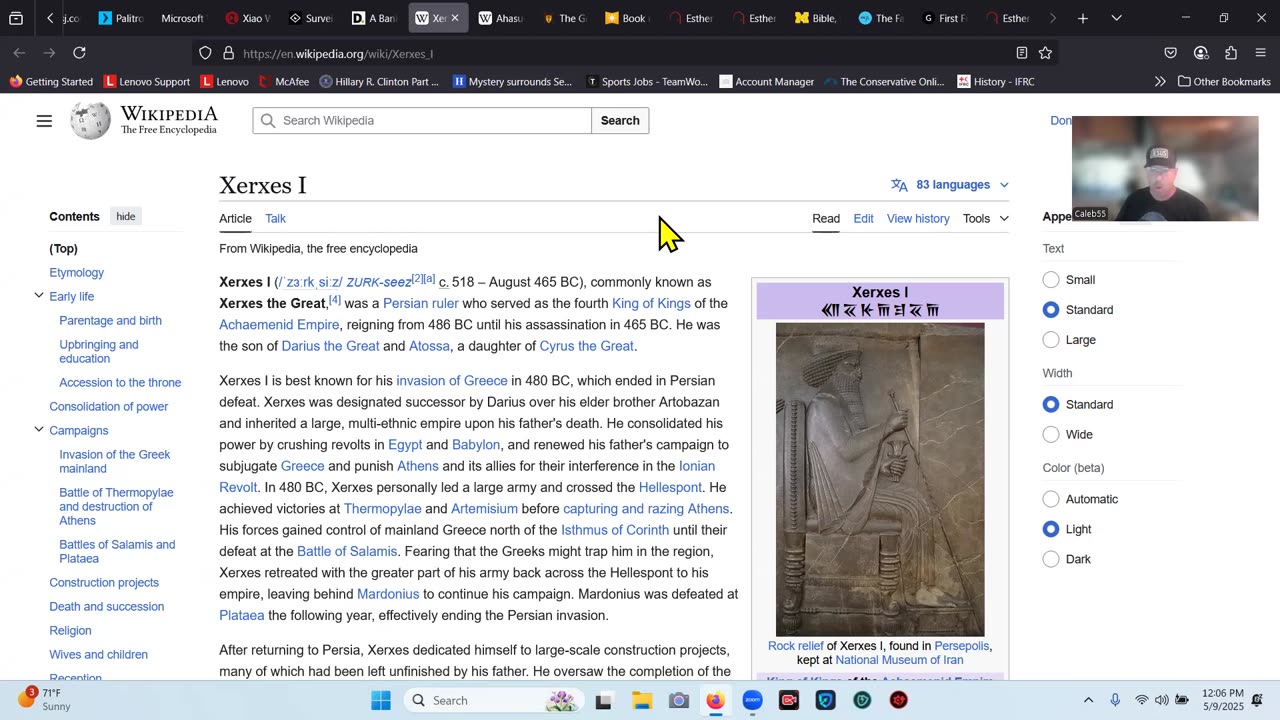Jump to Etymology in contents
This screenshot has width=1280, height=720.
(77, 272)
